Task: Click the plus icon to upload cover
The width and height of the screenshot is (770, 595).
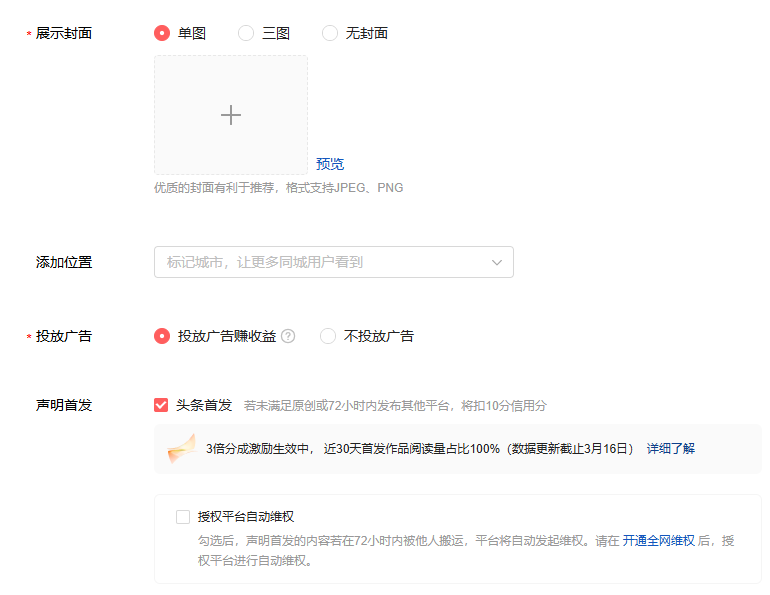Action: click(x=231, y=115)
